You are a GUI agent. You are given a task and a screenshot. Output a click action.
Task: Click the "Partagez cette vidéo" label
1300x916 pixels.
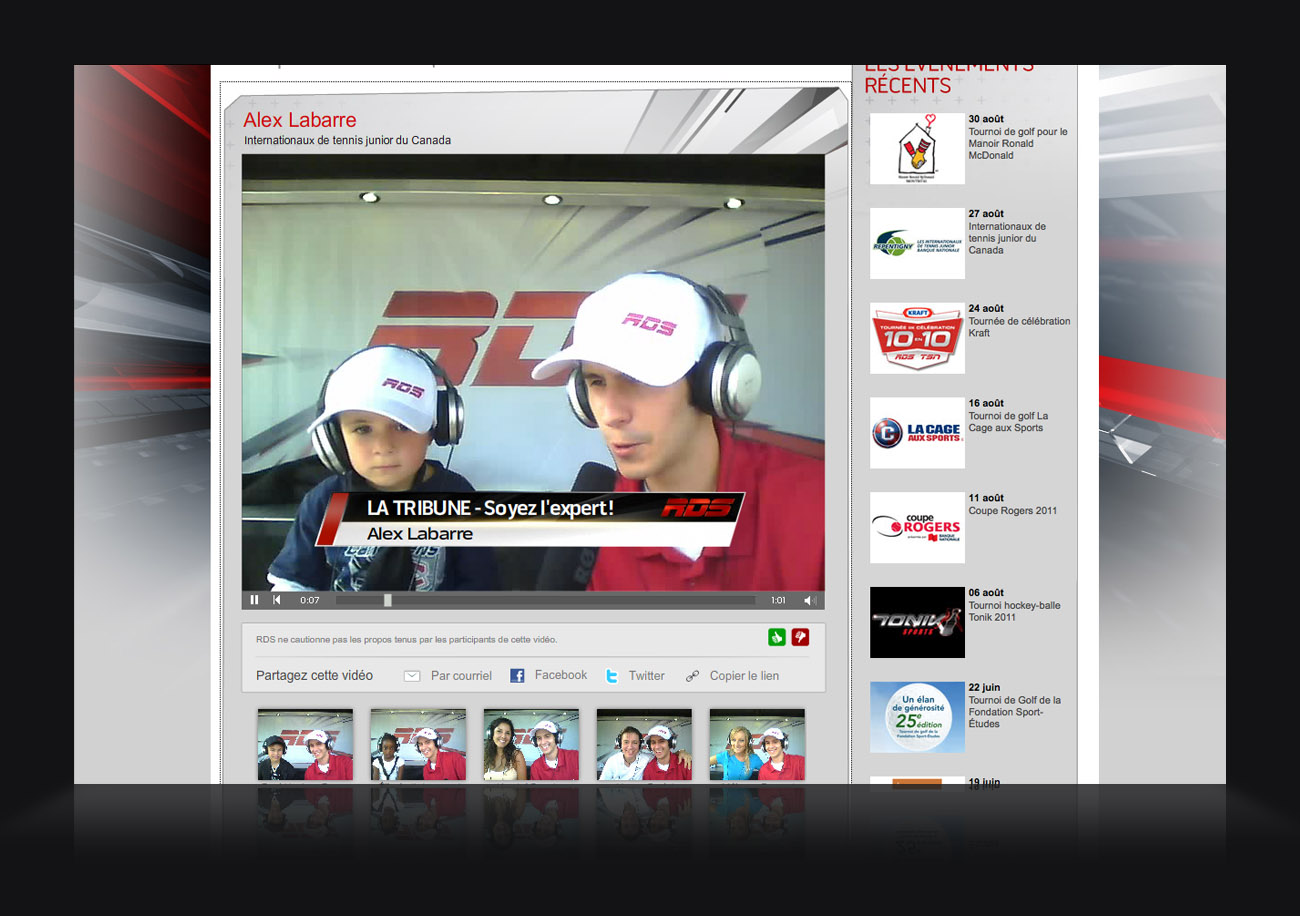(x=314, y=675)
